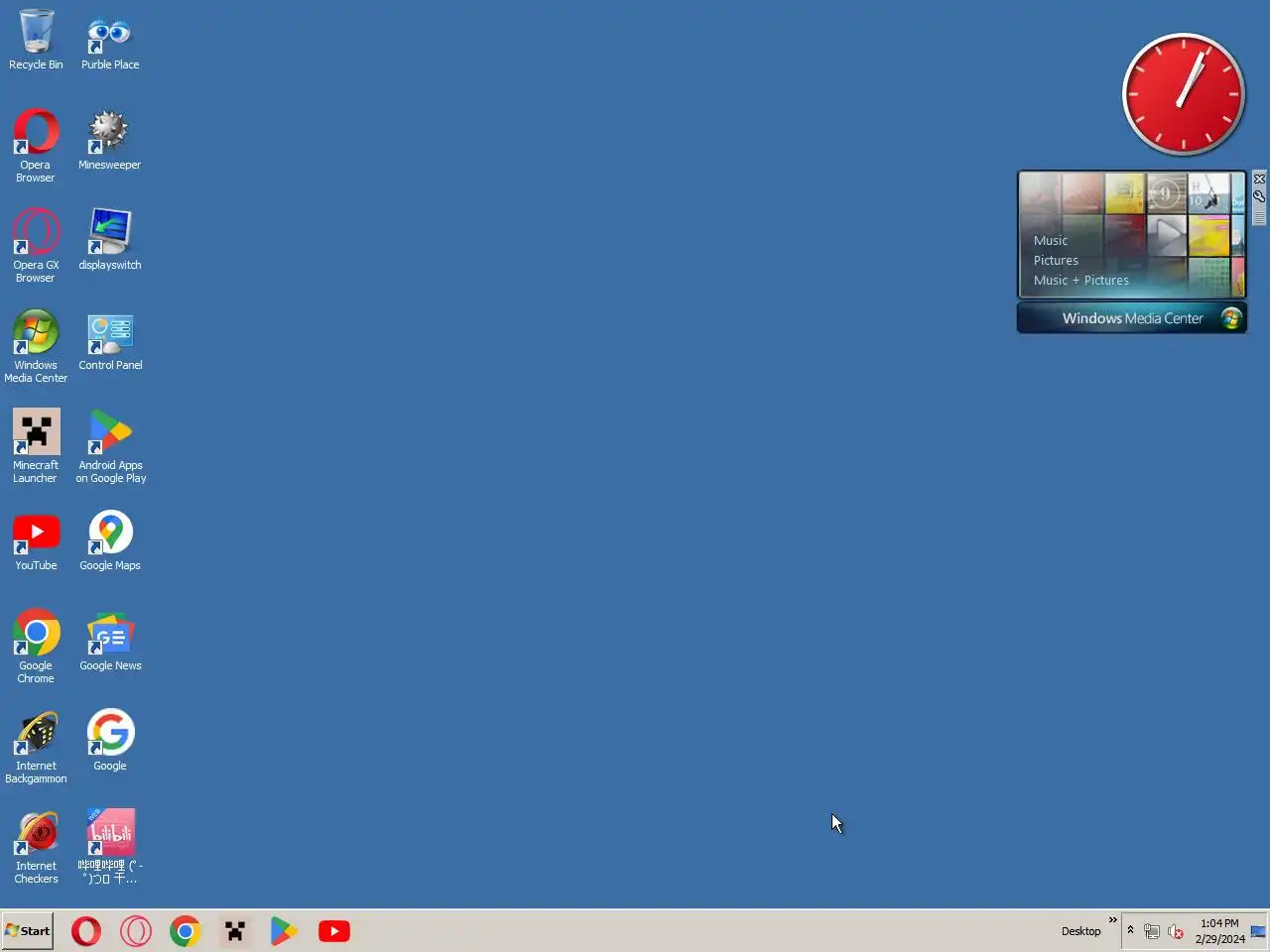Open the muted volume tray icon
1270x952 pixels.
tap(1176, 931)
